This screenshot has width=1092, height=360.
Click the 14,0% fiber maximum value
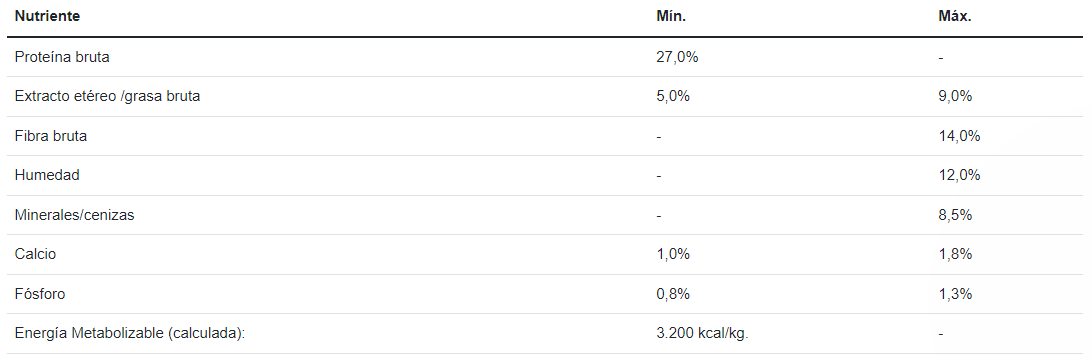pos(960,136)
